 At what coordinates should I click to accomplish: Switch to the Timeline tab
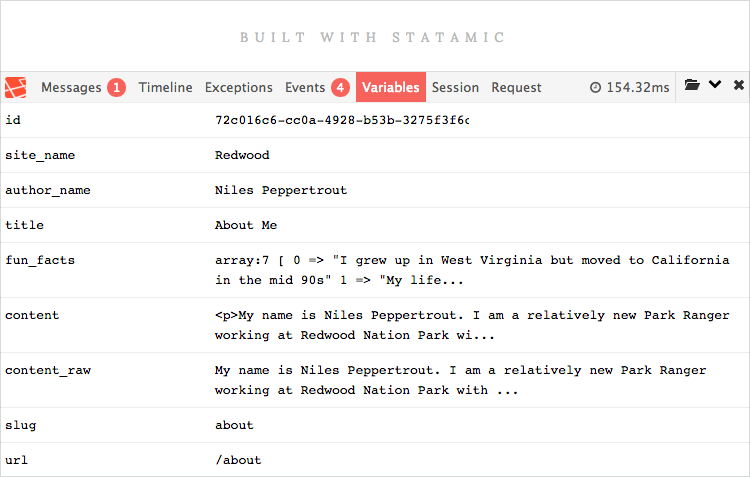pos(165,88)
